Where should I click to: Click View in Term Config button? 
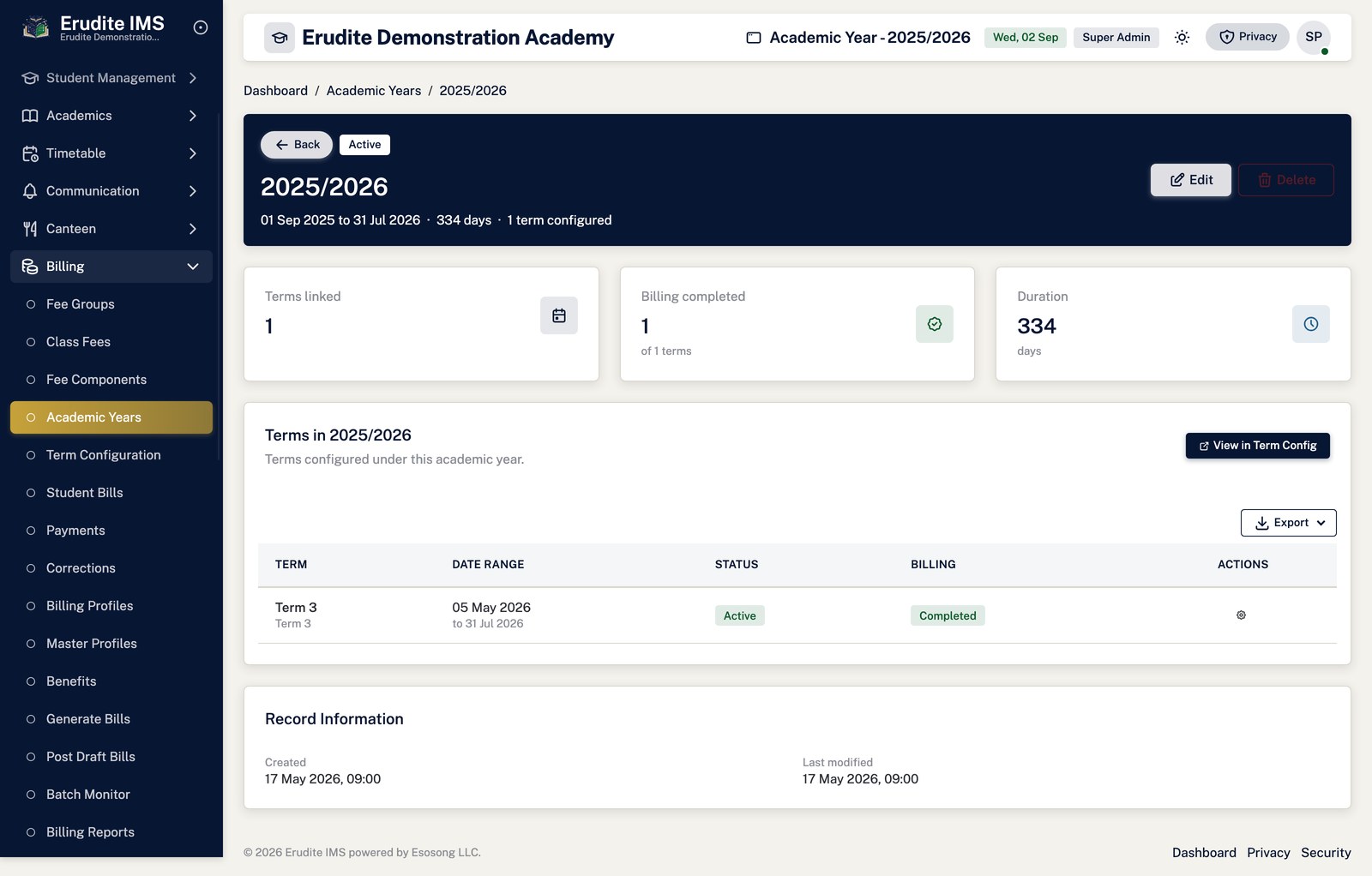(x=1258, y=446)
